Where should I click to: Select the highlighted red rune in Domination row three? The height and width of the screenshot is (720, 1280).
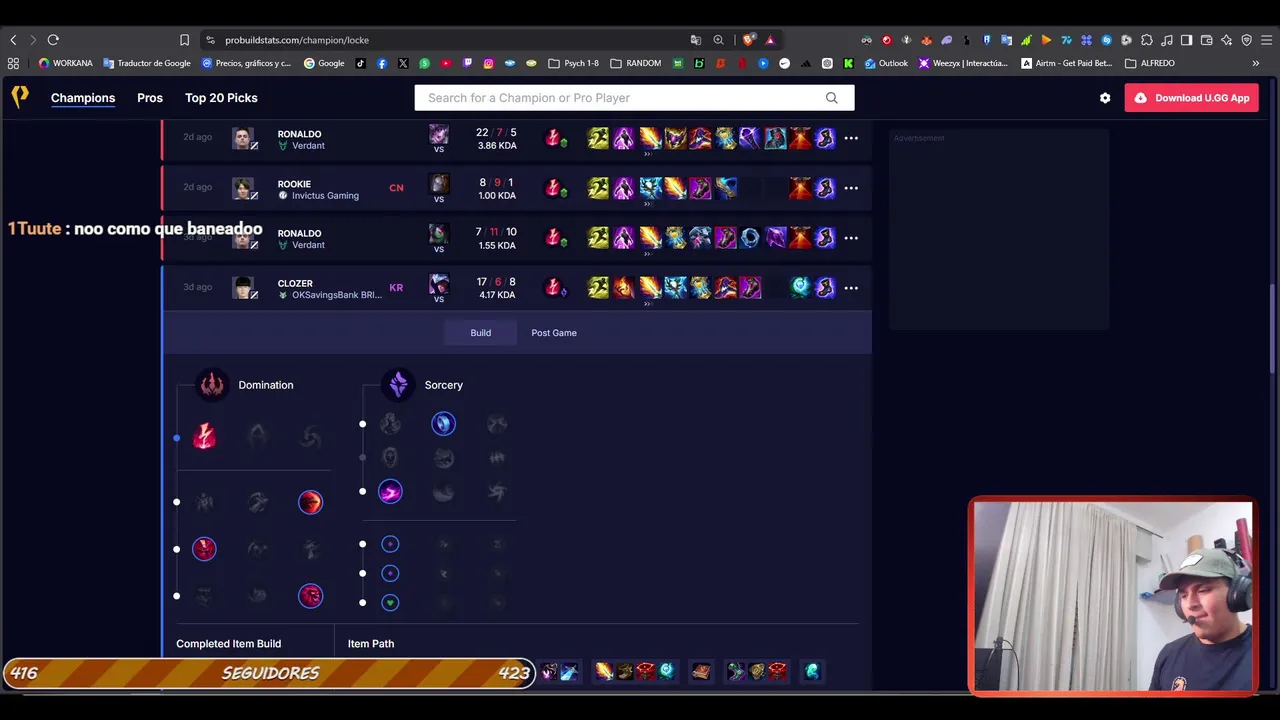(204, 549)
